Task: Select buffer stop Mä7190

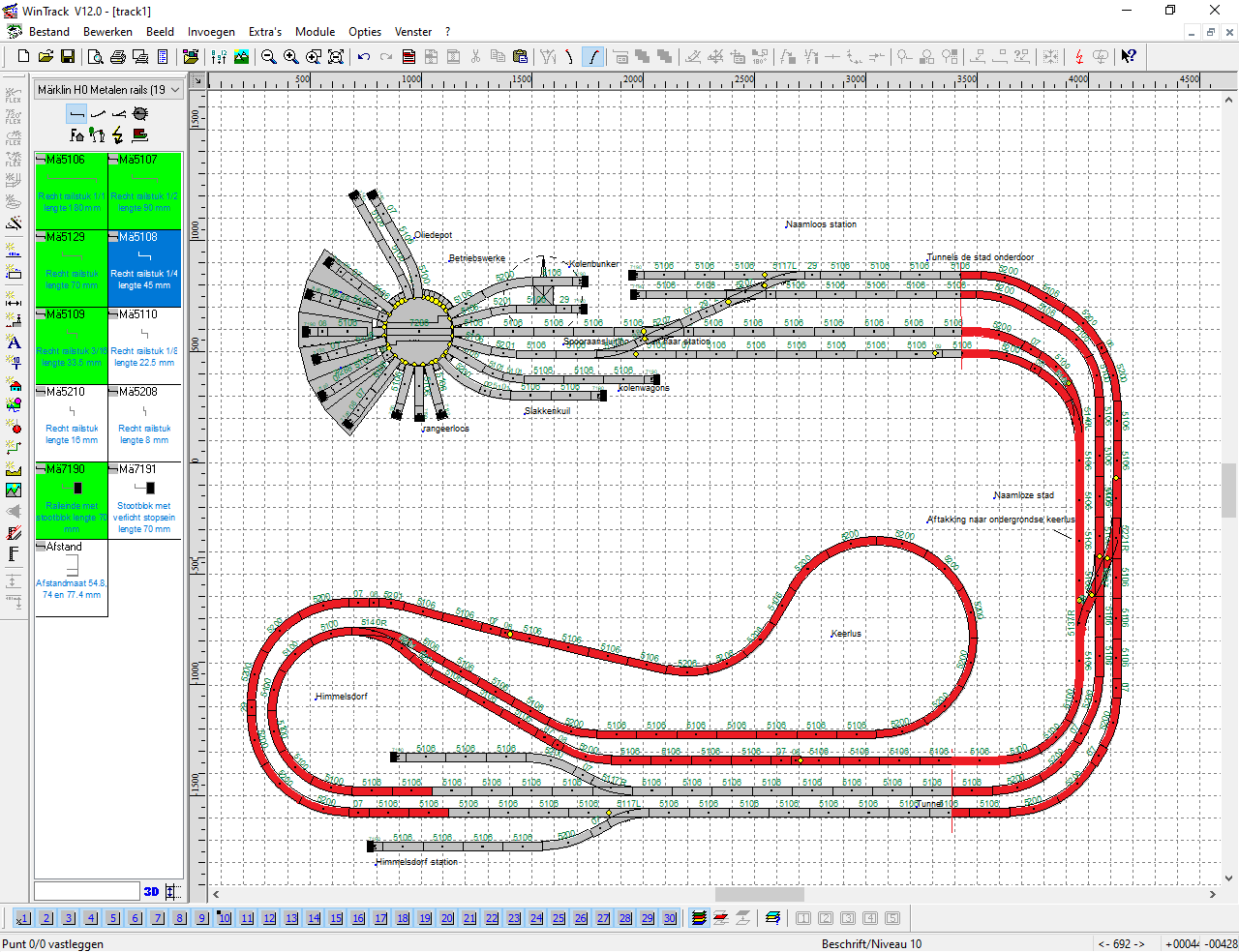Action: tap(72, 500)
